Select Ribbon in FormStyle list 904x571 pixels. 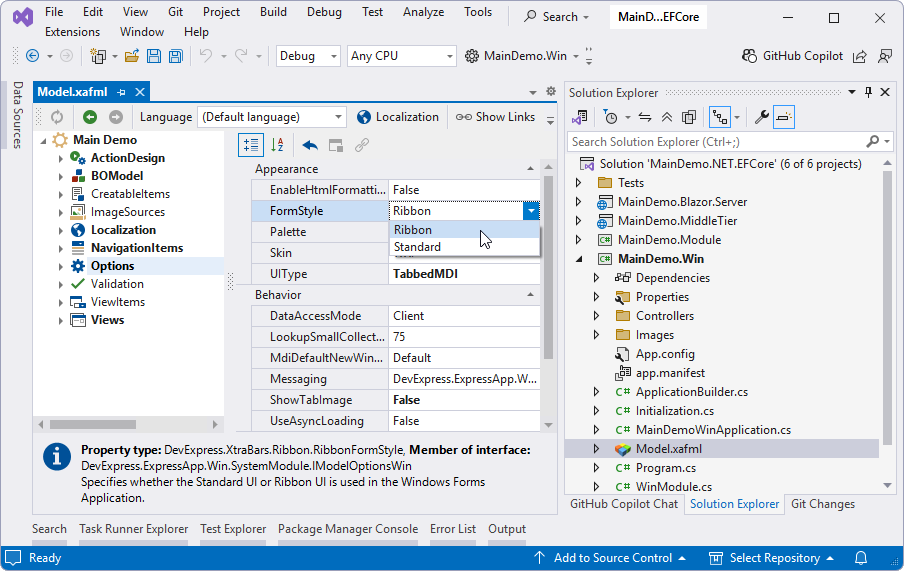click(465, 230)
